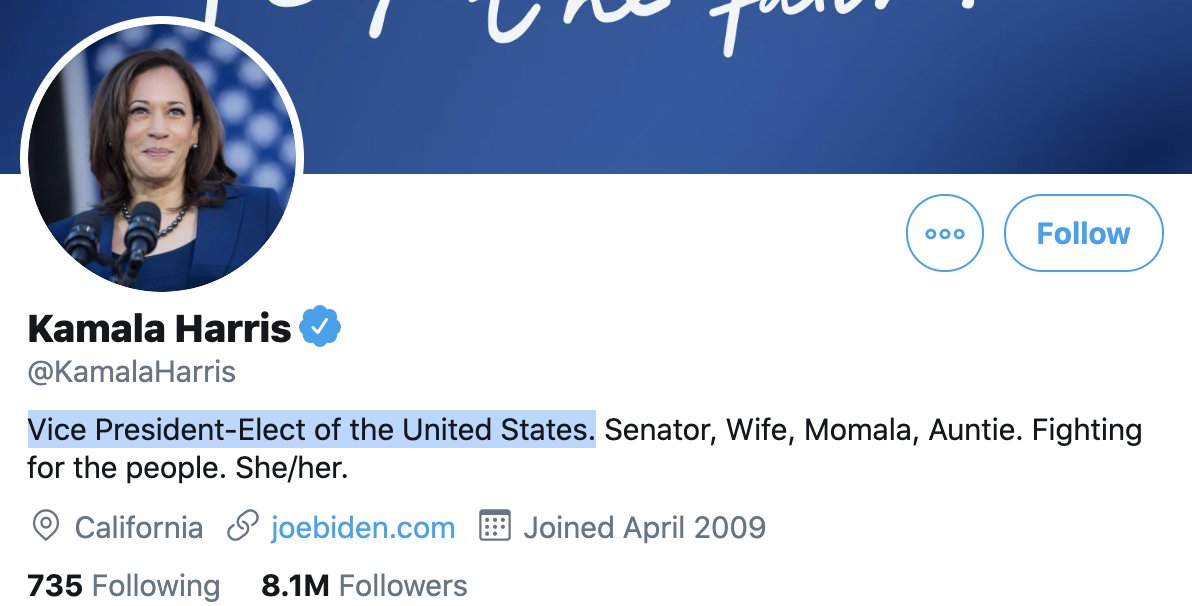Viewport: 1192px width, 606px height.
Task: Click the @KamalaHarris username handle
Action: point(130,372)
